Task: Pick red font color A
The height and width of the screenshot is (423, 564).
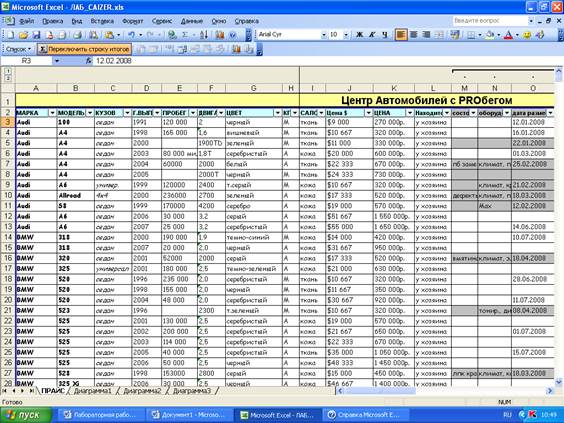Action: click(508, 35)
